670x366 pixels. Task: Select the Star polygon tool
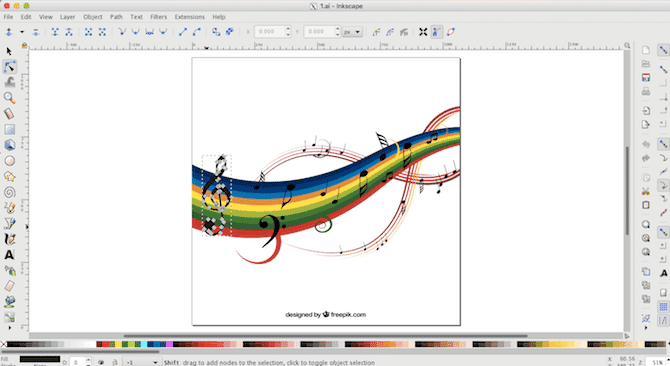[x=9, y=176]
